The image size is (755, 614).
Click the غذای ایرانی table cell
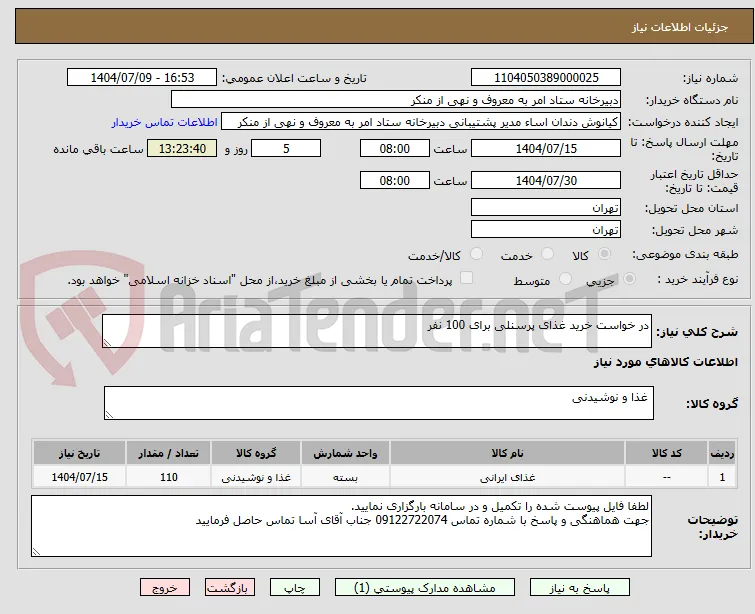click(508, 477)
